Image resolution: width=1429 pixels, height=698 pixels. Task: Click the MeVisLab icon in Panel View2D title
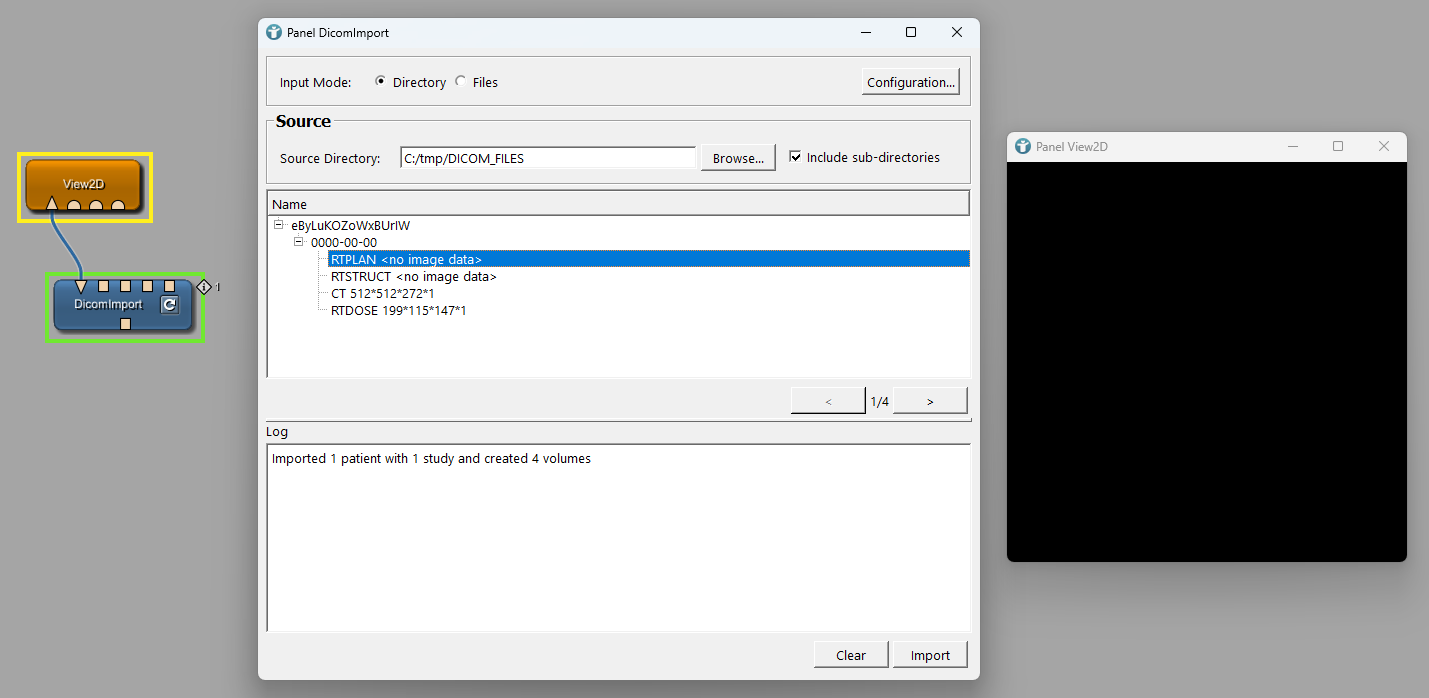1022,146
